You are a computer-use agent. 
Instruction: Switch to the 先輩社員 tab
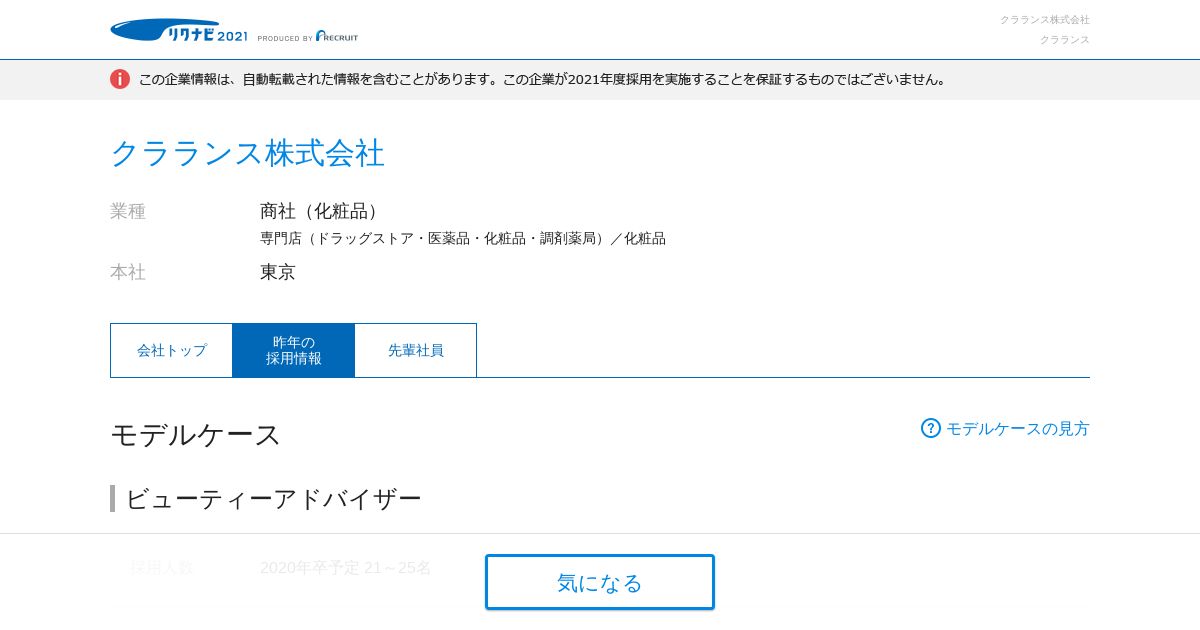pos(416,350)
